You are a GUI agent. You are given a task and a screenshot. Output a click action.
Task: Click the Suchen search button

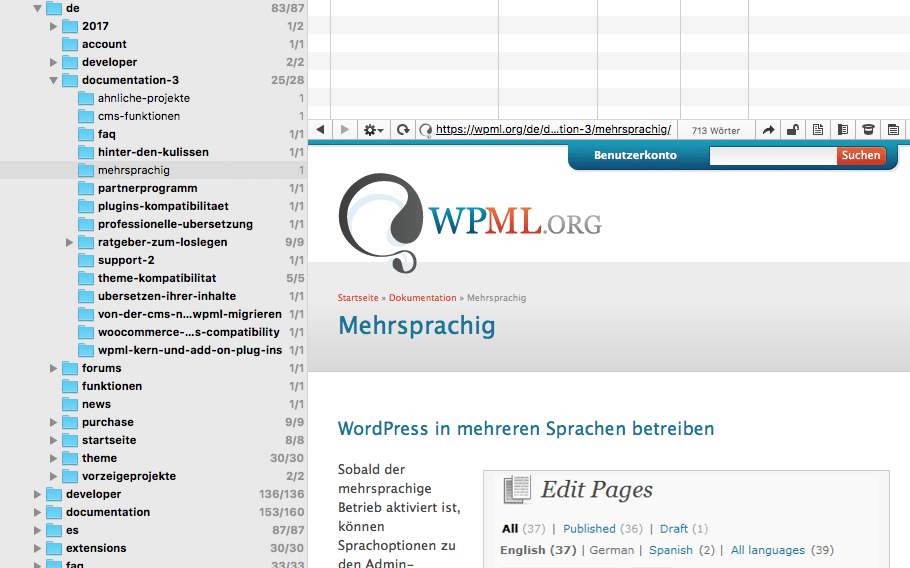860,156
